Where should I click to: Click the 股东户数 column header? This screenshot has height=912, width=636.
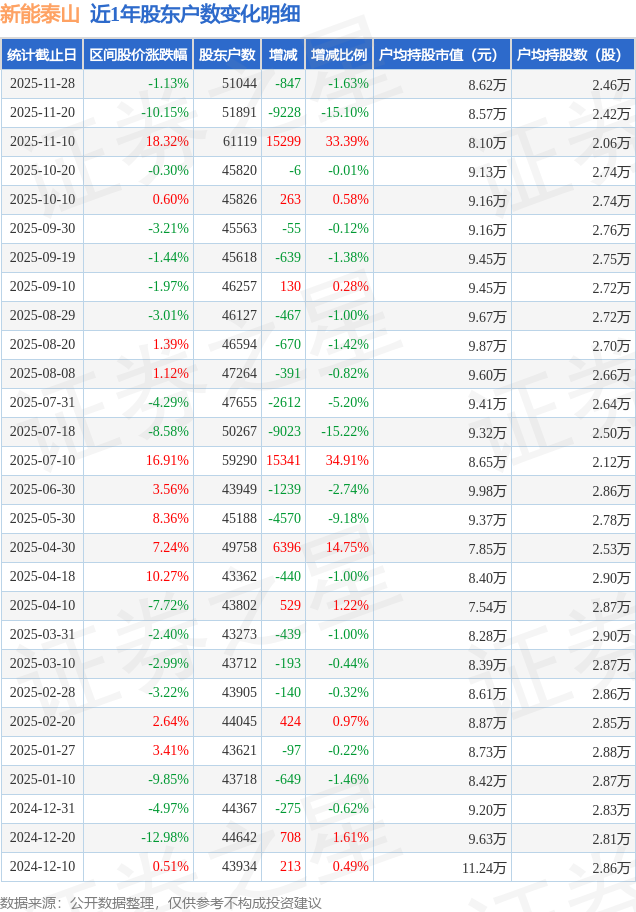226,55
